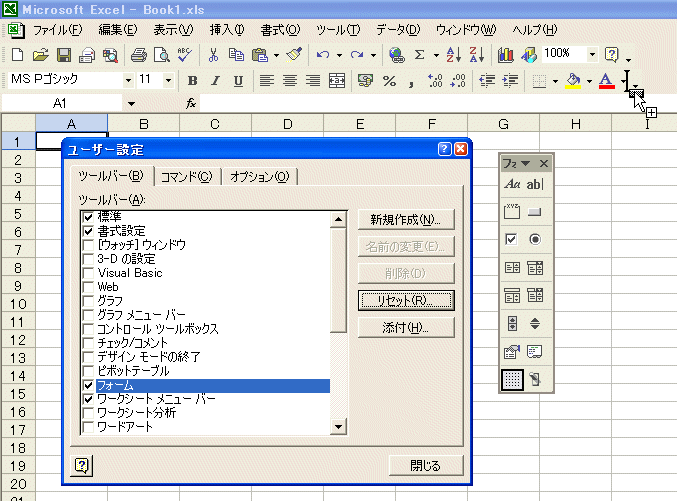677x501 pixels.
Task: Apply yellow Fill Color swatch
Action: click(x=573, y=81)
